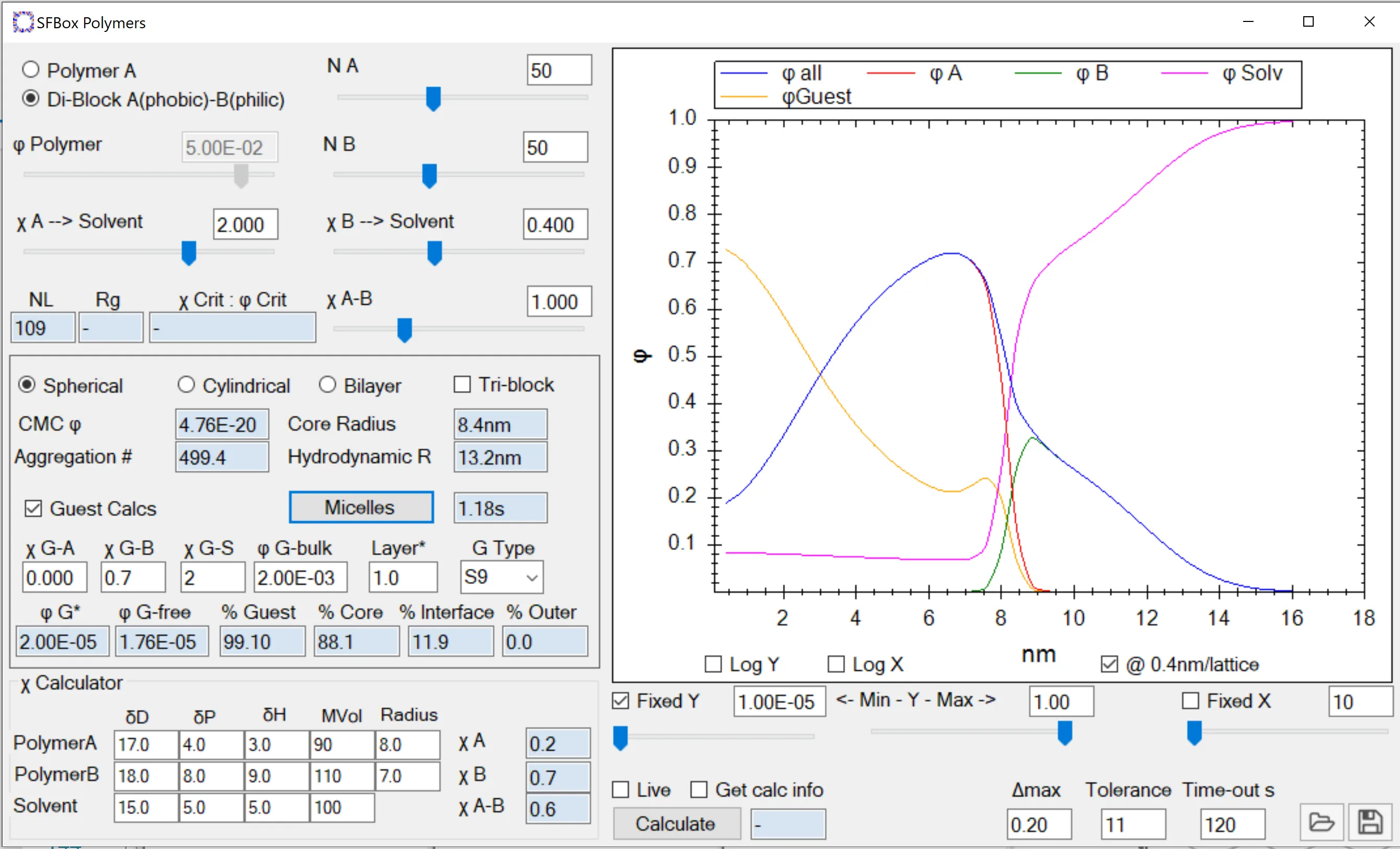Click the open file folder icon
The height and width of the screenshot is (849, 1400).
pyautogui.click(x=1321, y=822)
